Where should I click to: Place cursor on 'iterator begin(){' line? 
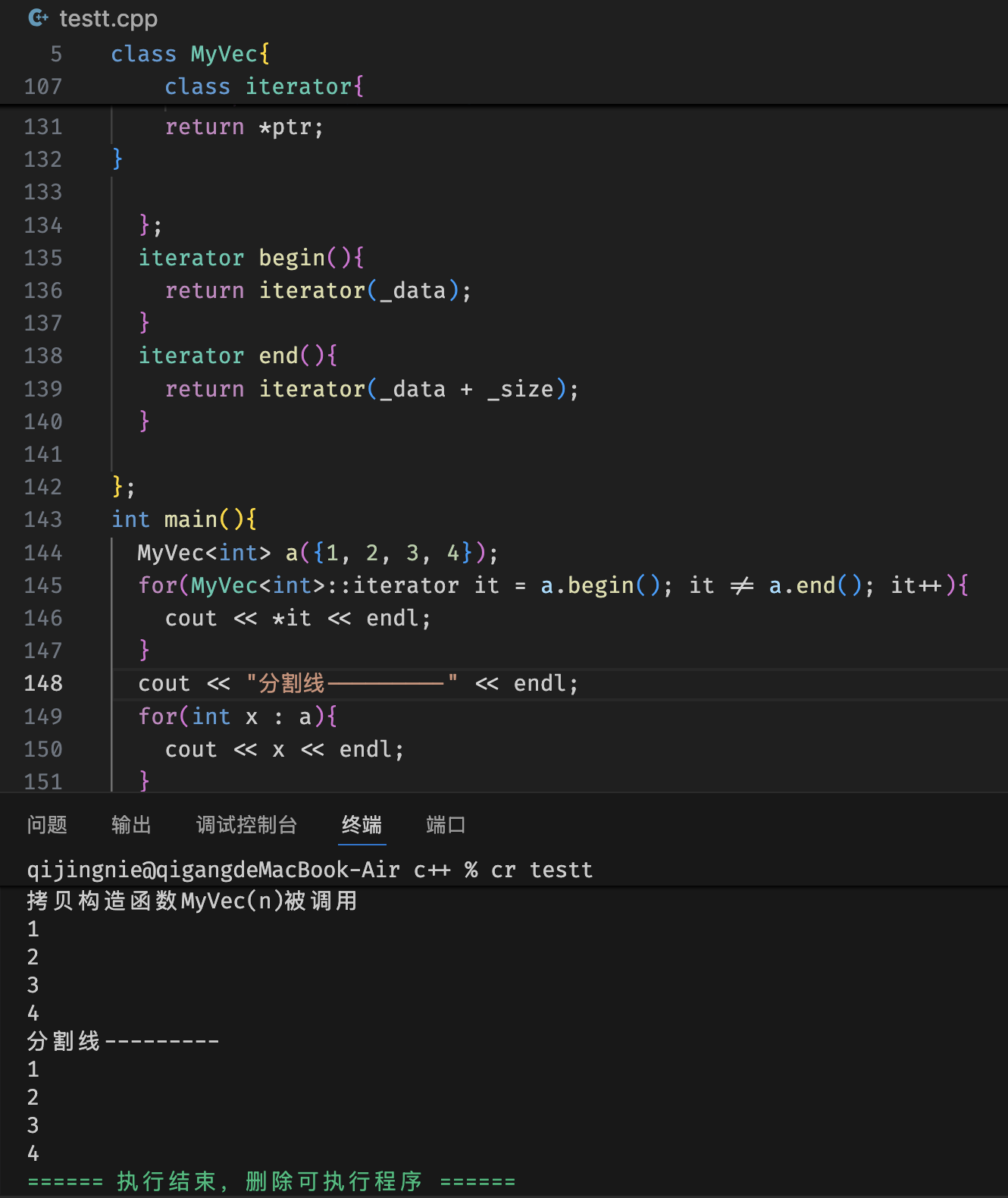click(x=251, y=258)
